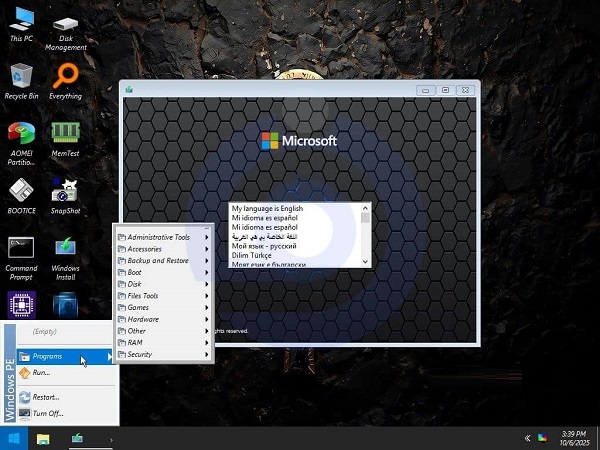Screen dimensions: 600x450
Task: Expand the taskbar toolbar chevron
Action: click(x=111, y=440)
